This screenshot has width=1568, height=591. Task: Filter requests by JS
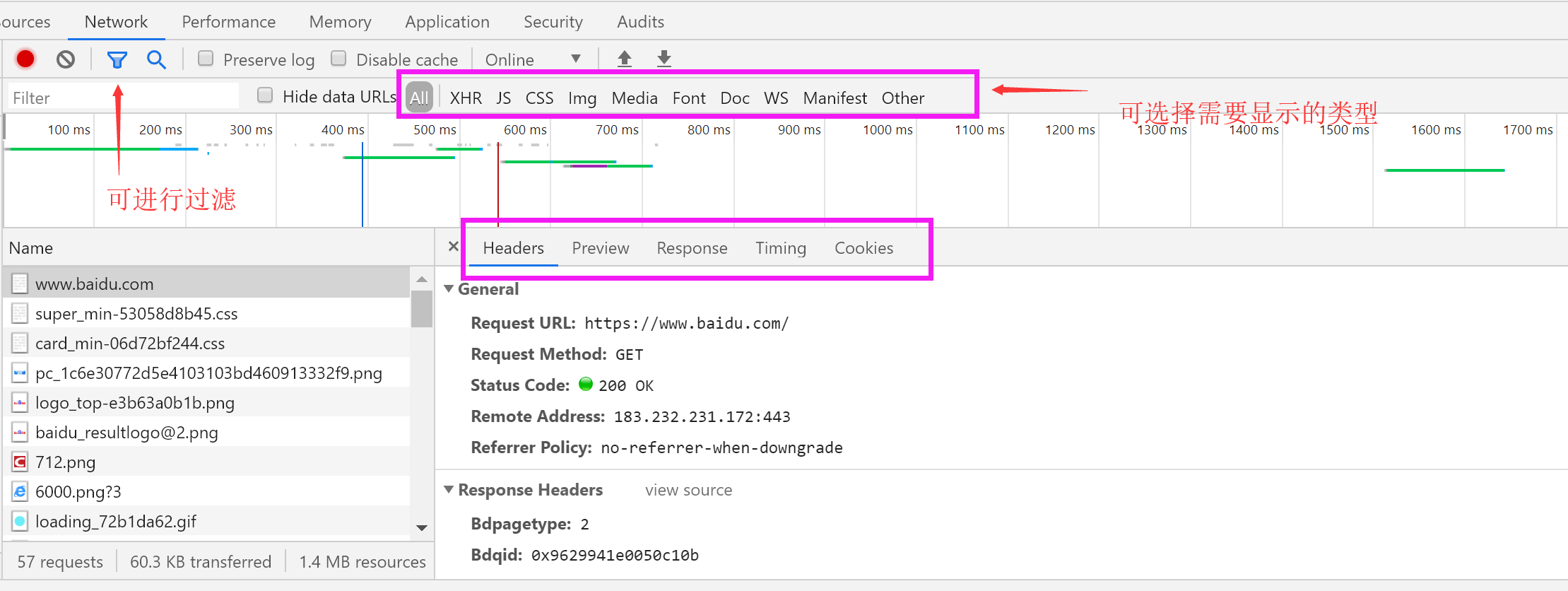point(503,98)
